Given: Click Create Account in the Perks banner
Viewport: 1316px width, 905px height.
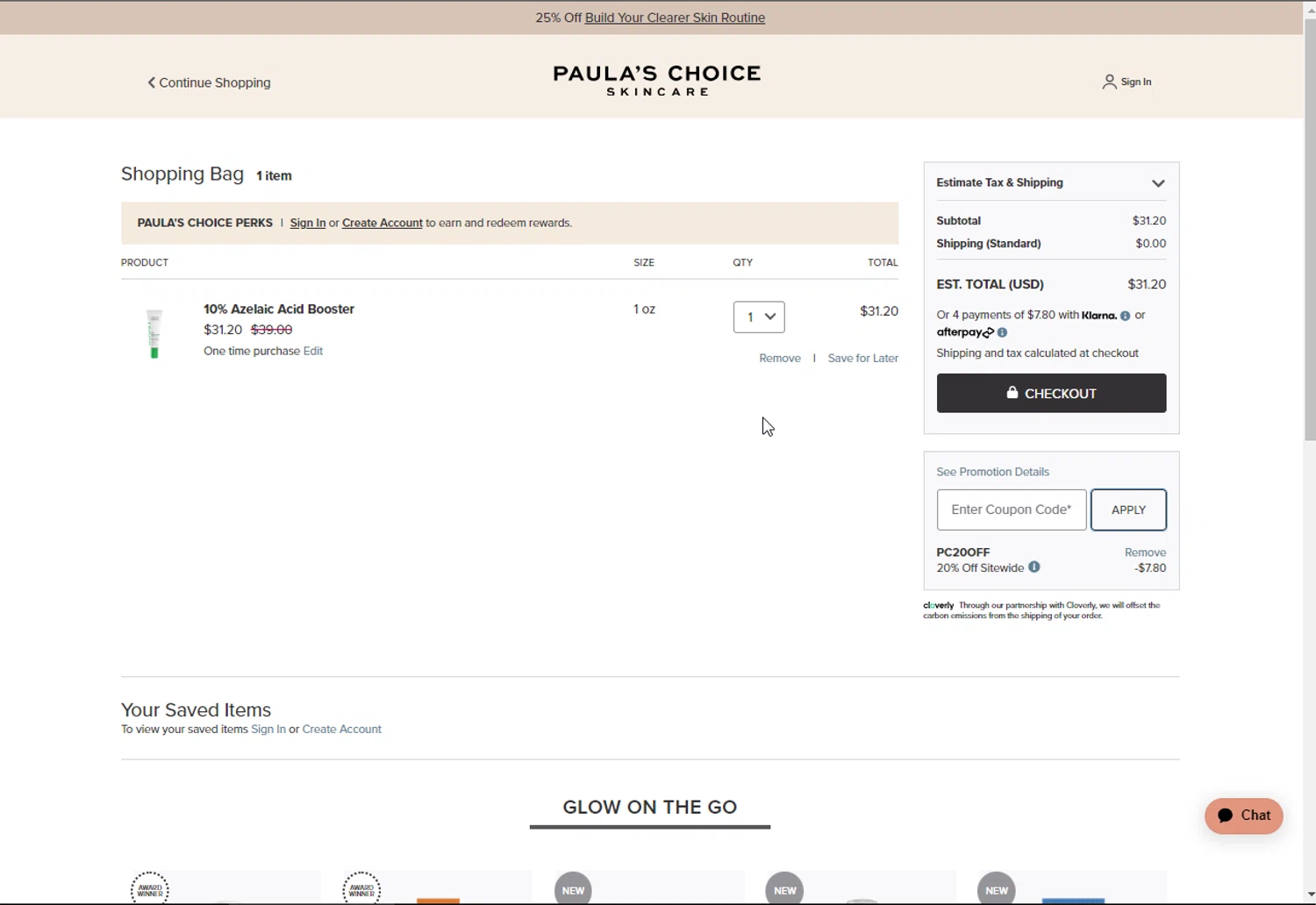Looking at the screenshot, I should click(x=383, y=223).
